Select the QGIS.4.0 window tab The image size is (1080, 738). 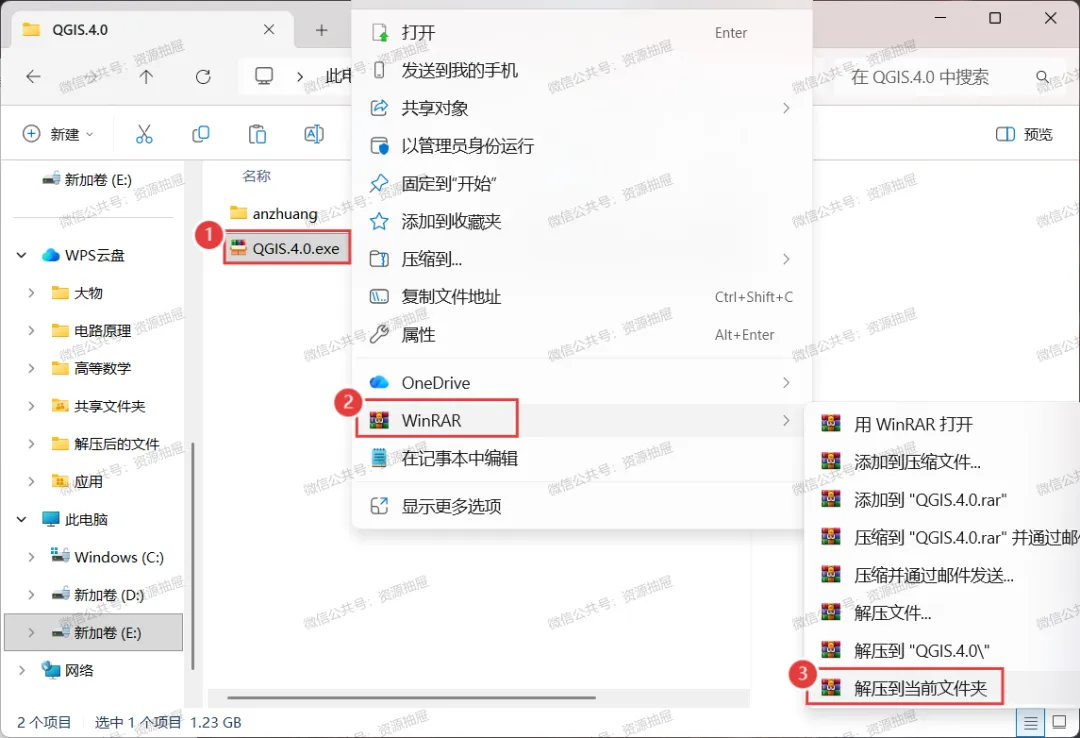point(153,30)
